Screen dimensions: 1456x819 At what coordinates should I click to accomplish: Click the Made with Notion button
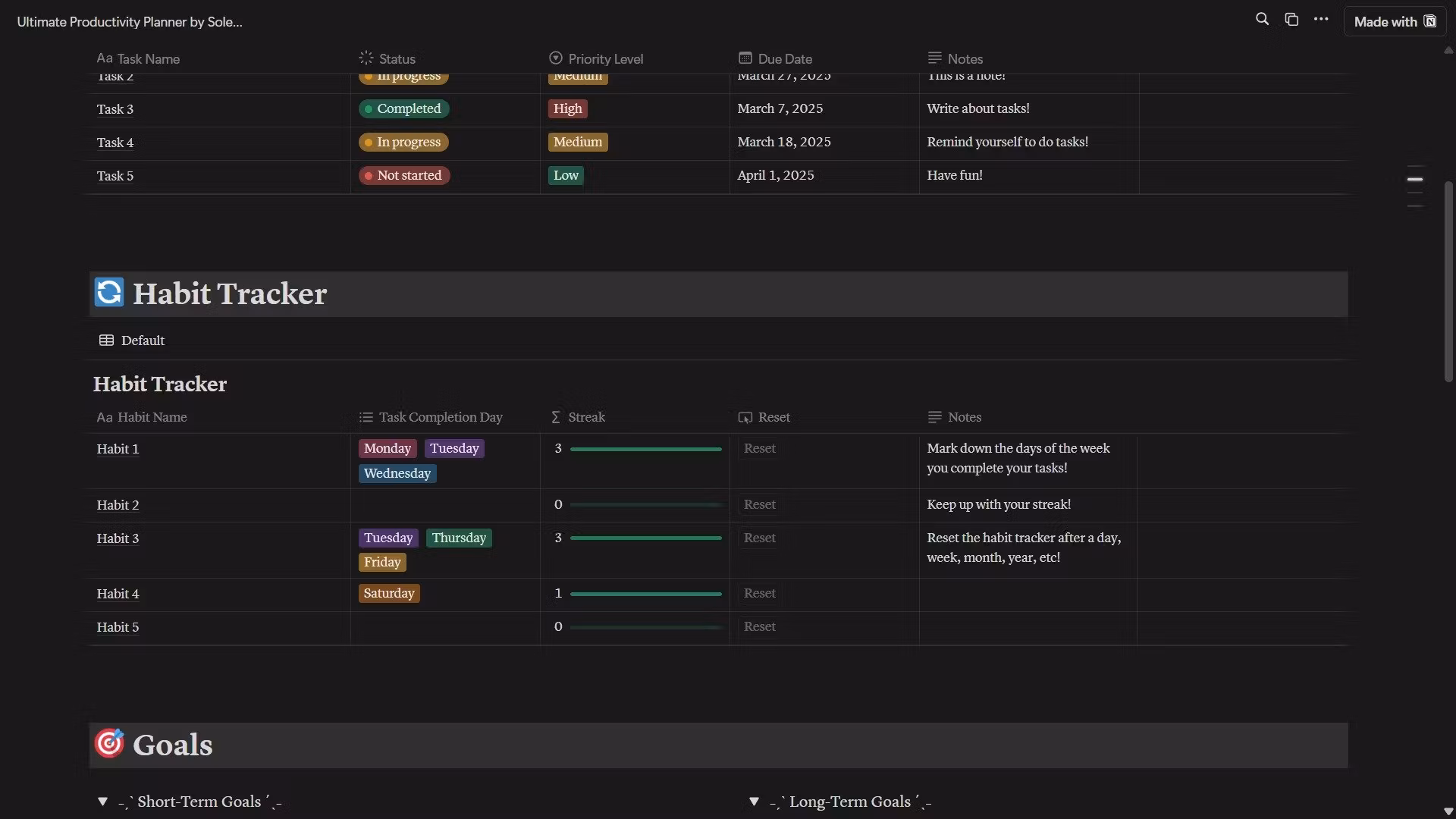tap(1395, 21)
